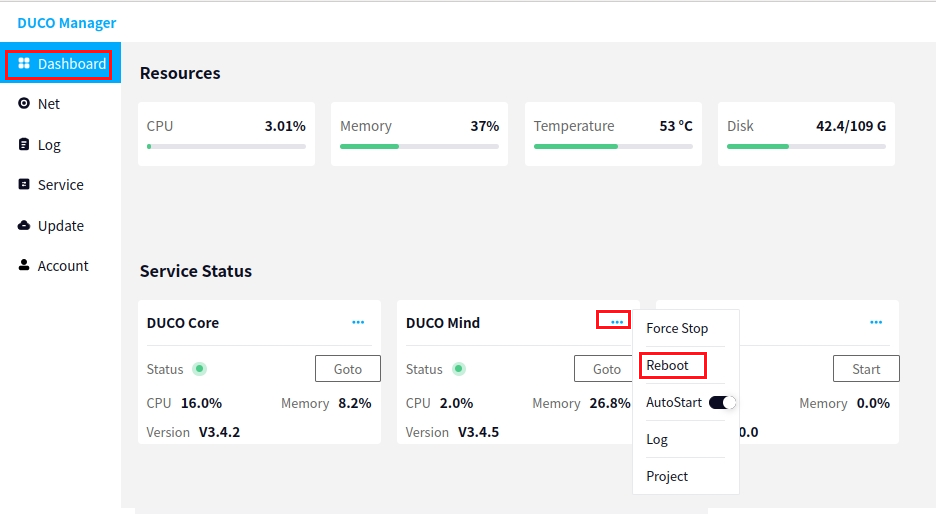This screenshot has height=514, width=936.
Task: Click DUCO Core CPU 16.0% value
Action: (x=202, y=404)
